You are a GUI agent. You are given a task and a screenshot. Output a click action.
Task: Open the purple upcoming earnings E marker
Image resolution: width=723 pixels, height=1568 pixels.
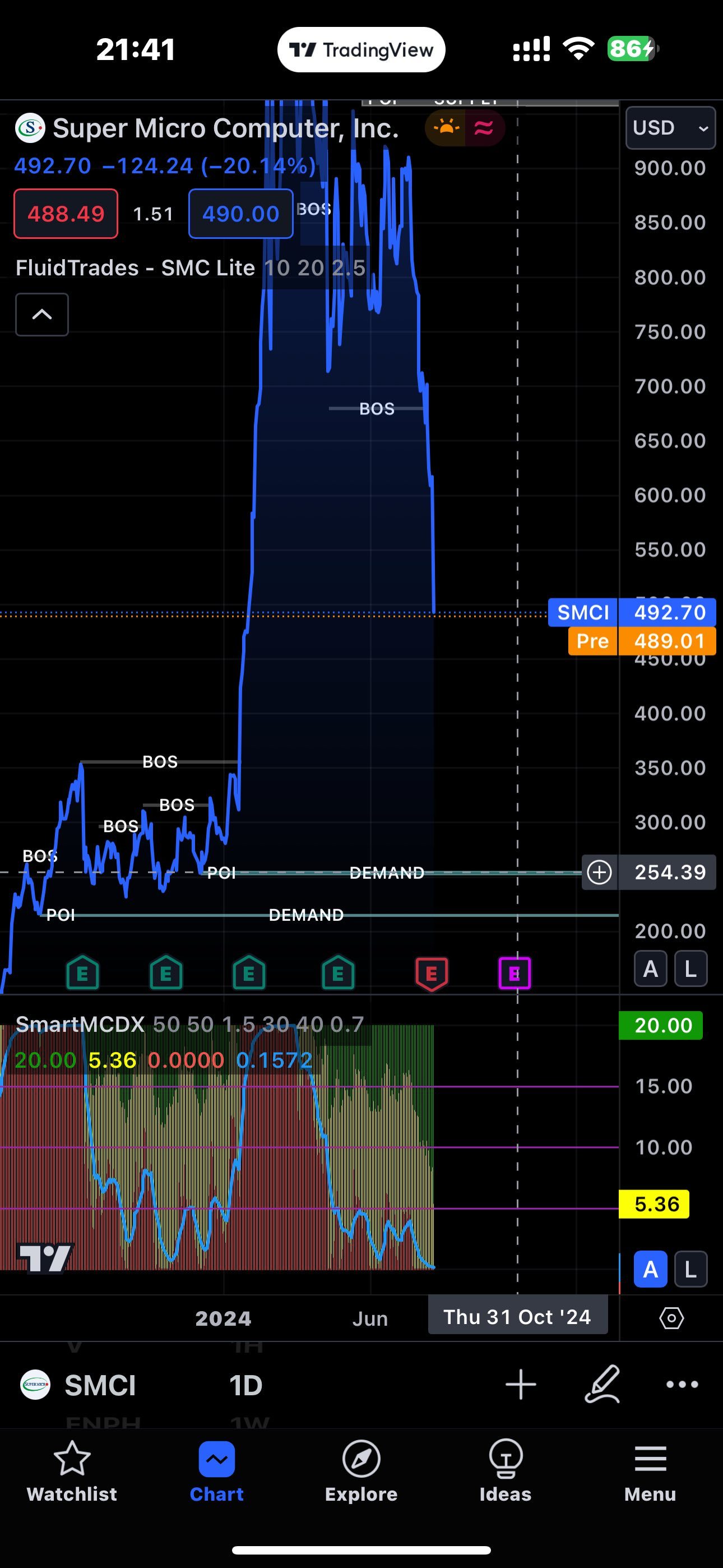click(515, 974)
